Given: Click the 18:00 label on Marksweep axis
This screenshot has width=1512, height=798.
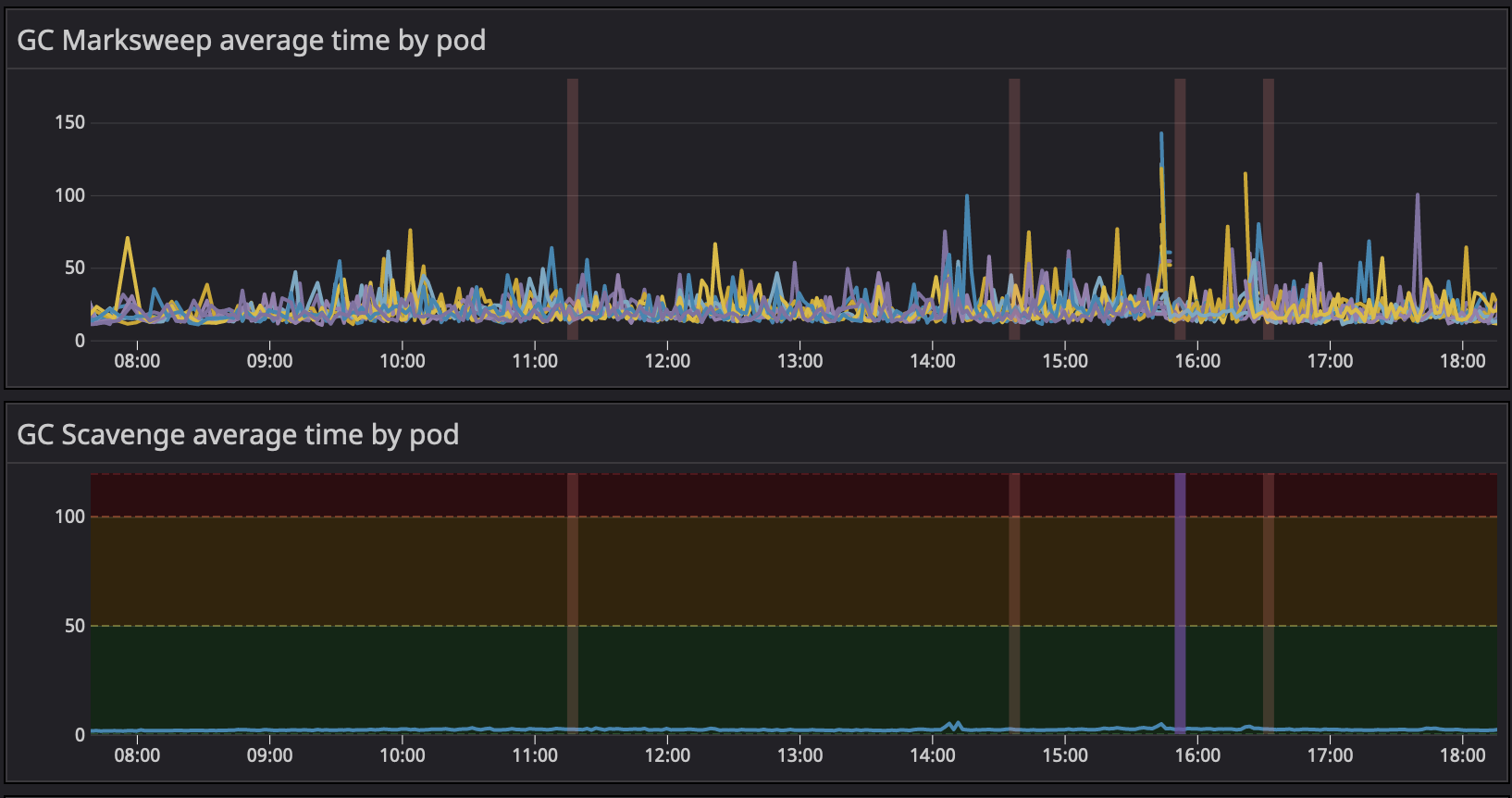Looking at the screenshot, I should tap(1462, 361).
